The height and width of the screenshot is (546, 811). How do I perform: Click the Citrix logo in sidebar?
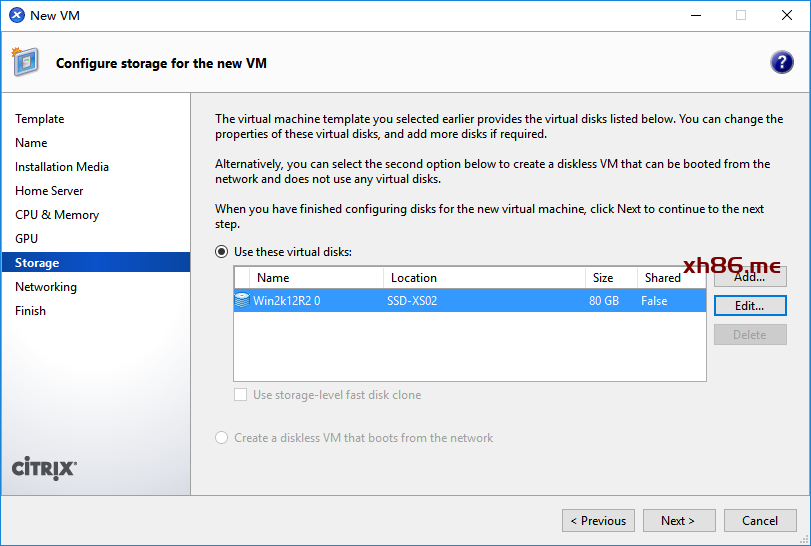click(x=44, y=468)
